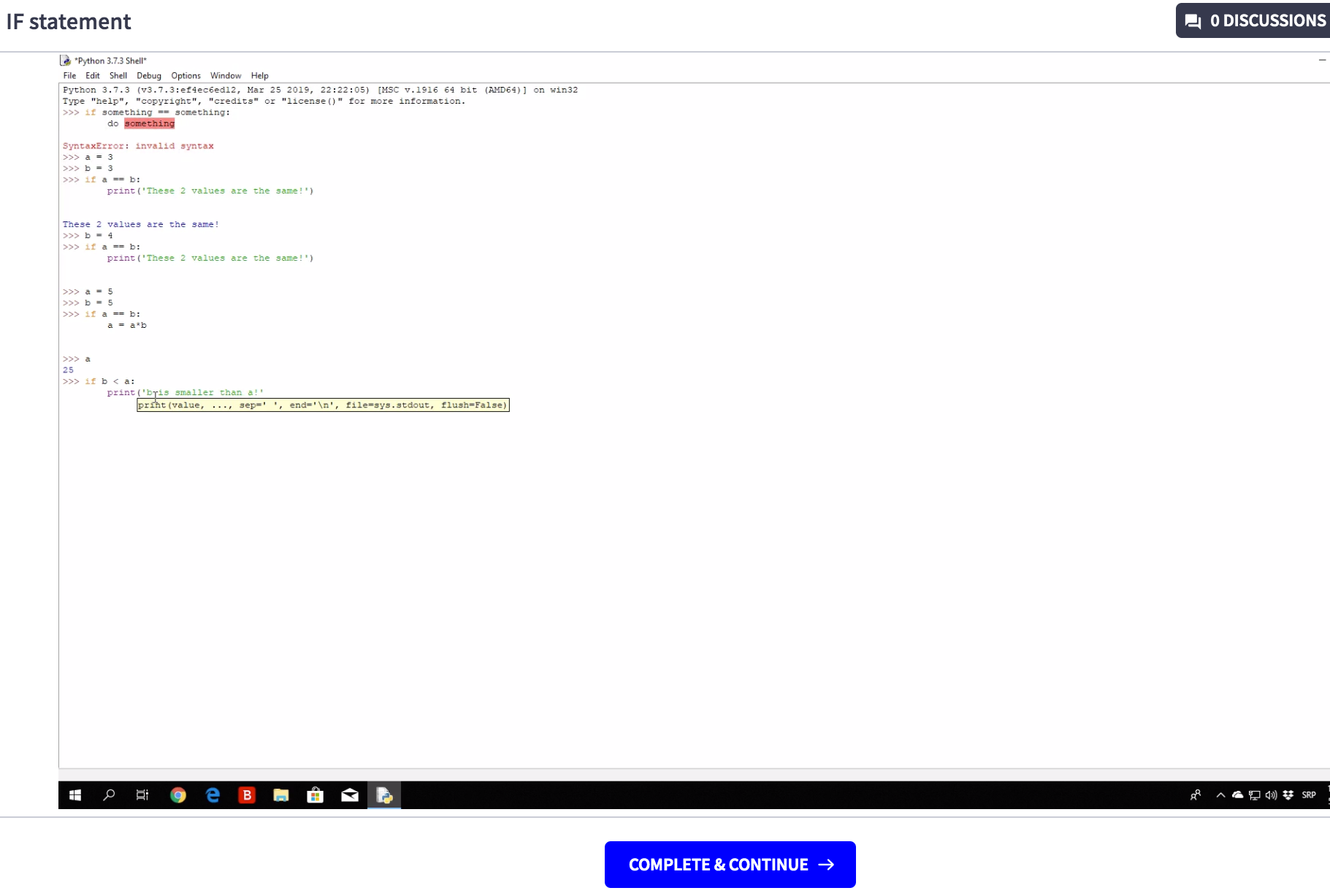Screen dimensions: 1330x896
Task: Open Dropbox tray icon
Action: 1288,795
